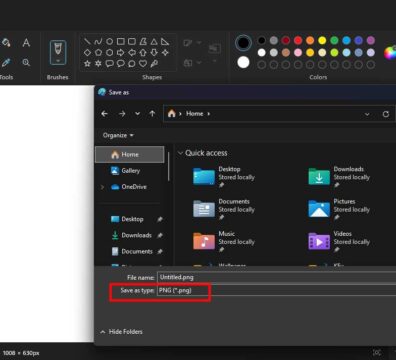Choose the Right arrow shape
Screen dimensions: 396x360
121,53
